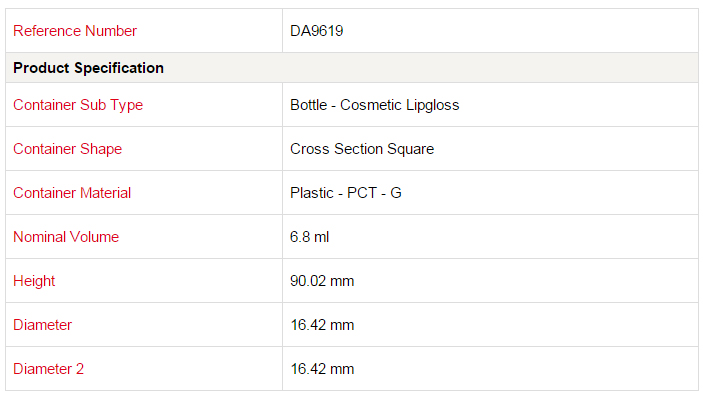Click the Diameter 2 label
The height and width of the screenshot is (400, 703).
[48, 369]
